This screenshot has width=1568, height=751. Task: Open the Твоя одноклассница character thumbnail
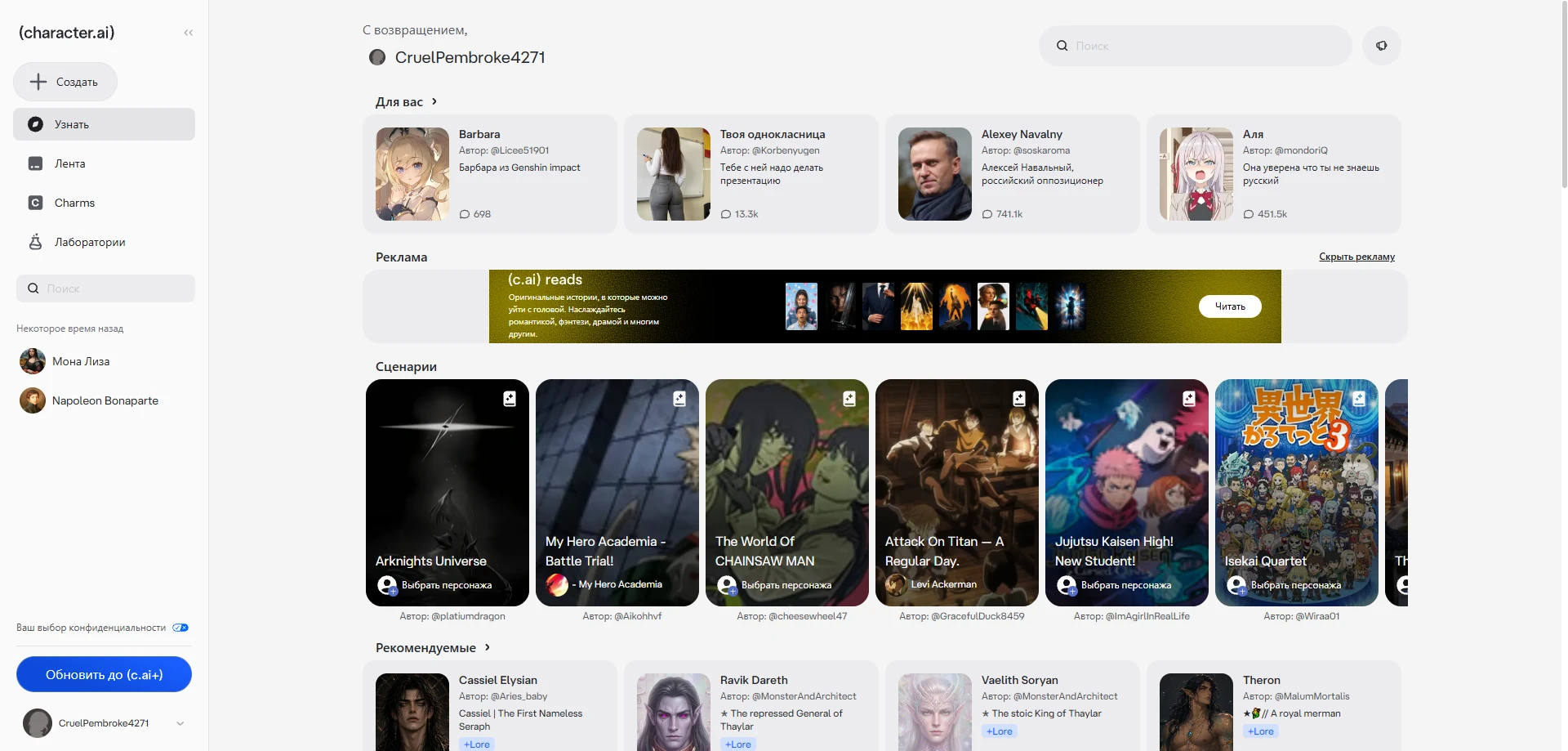coord(674,174)
